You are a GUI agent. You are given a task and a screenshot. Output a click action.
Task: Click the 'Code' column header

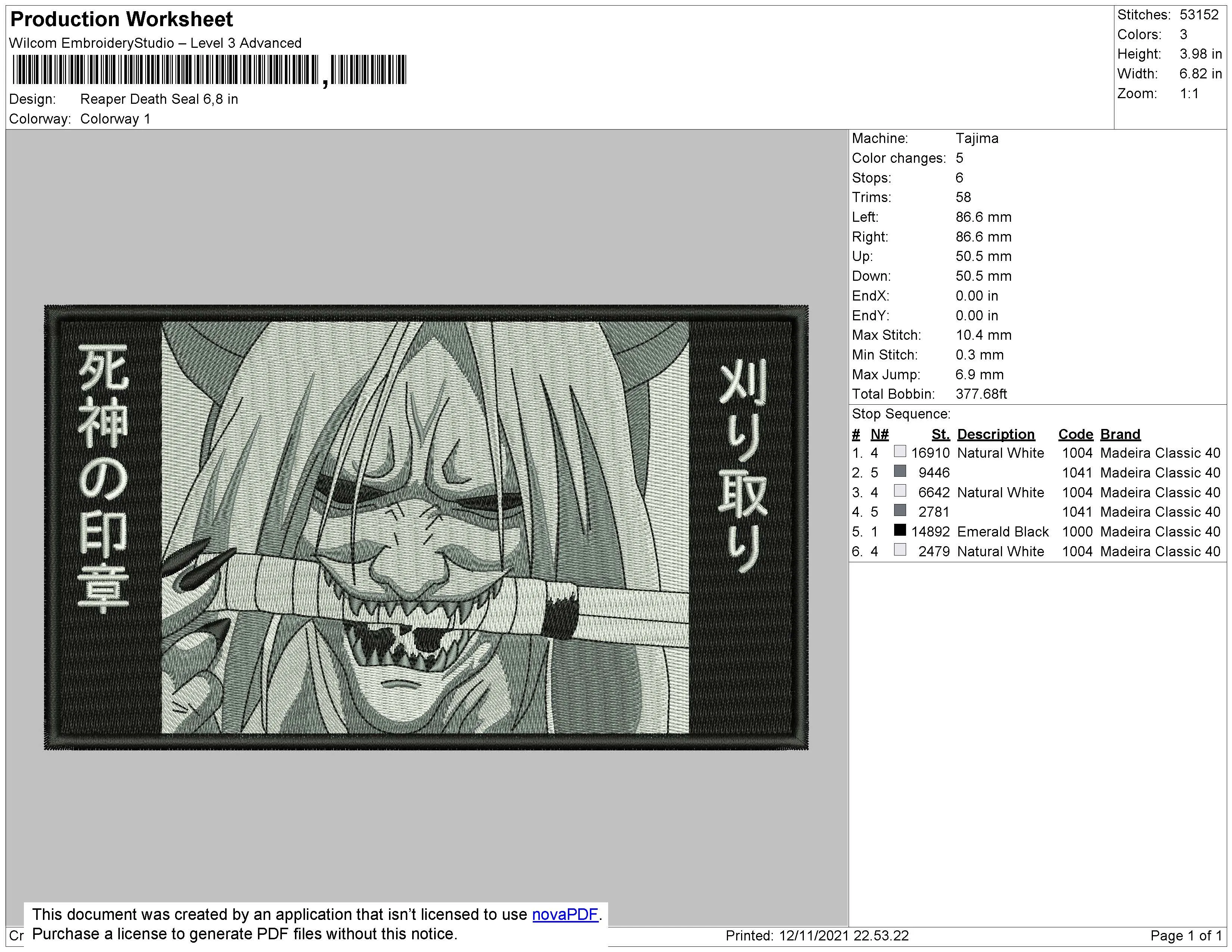[1075, 434]
